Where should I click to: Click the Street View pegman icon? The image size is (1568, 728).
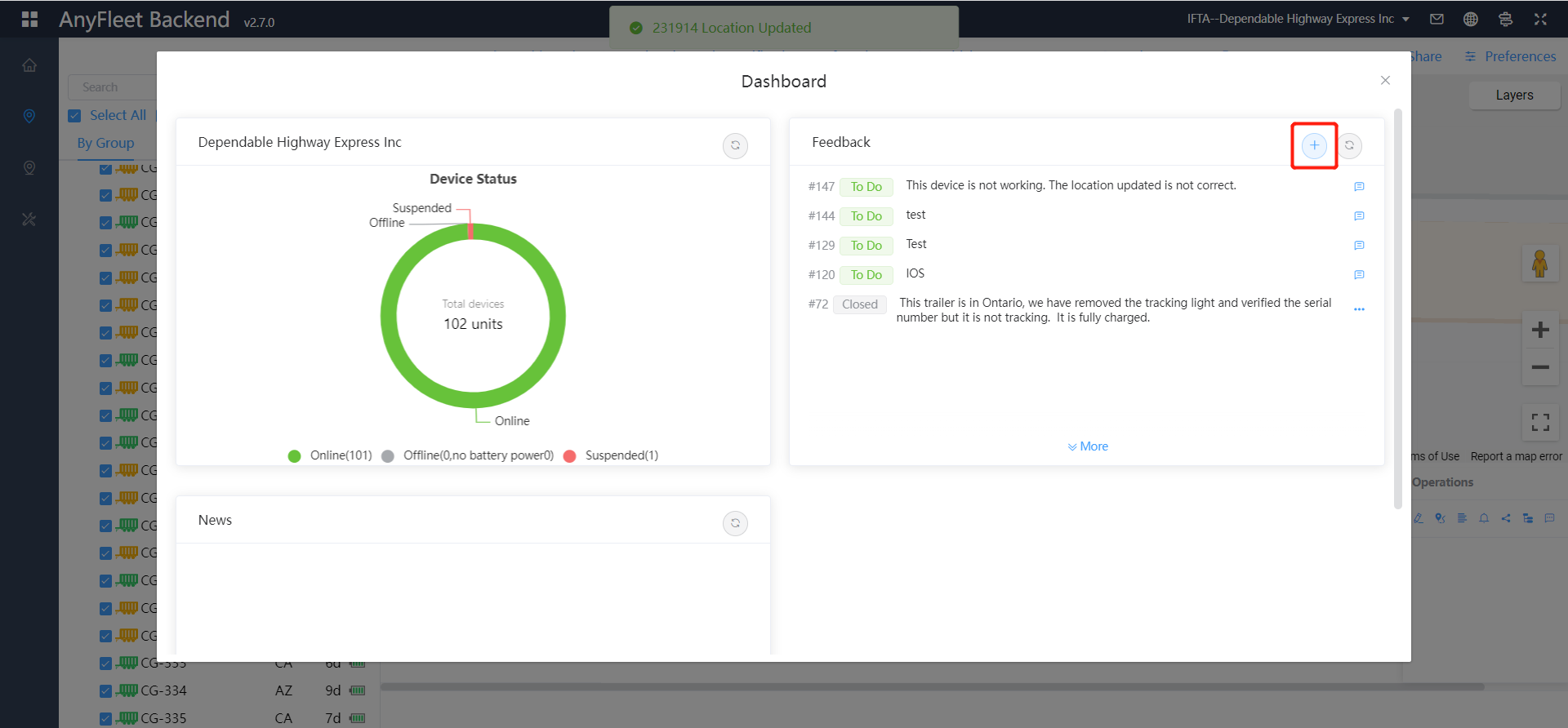(x=1540, y=264)
